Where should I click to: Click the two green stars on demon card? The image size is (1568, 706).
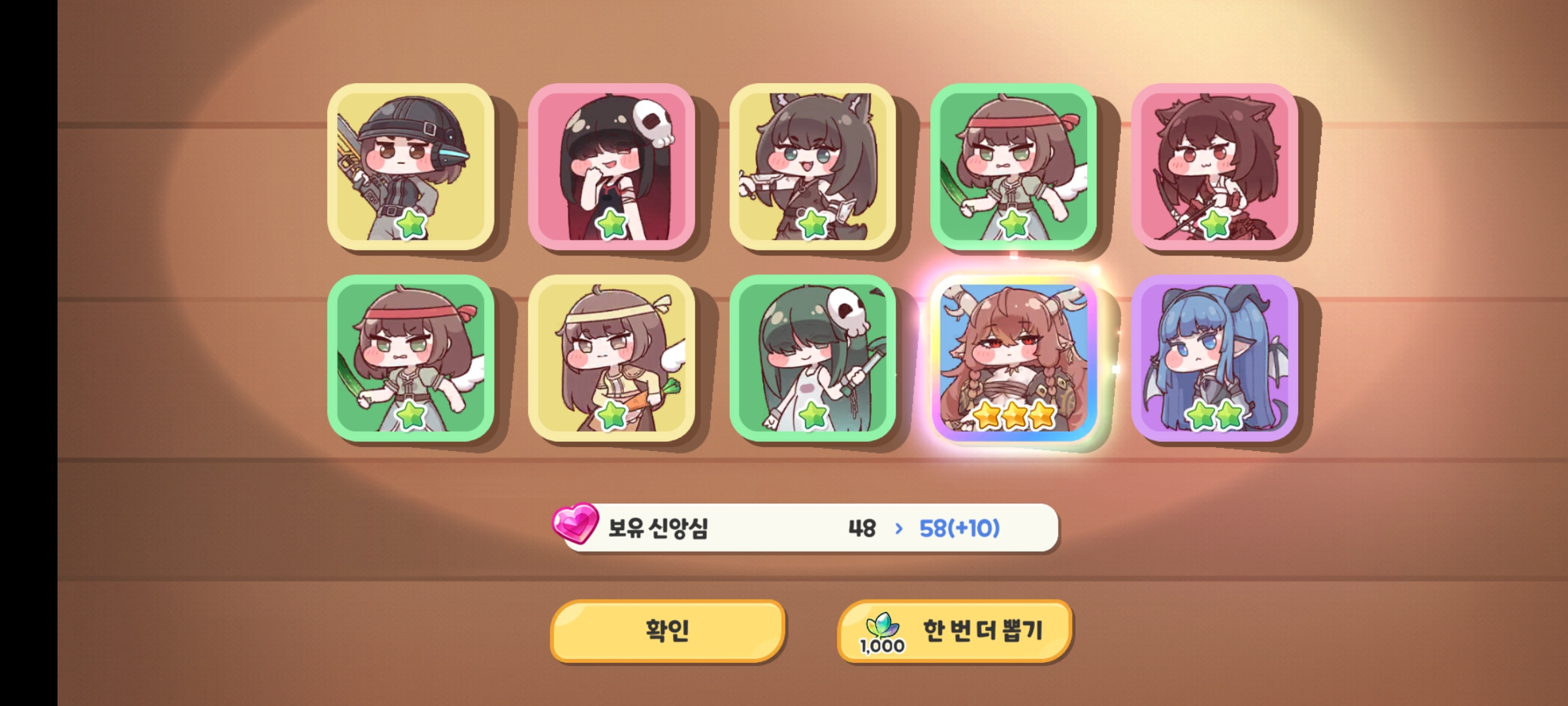1215,415
